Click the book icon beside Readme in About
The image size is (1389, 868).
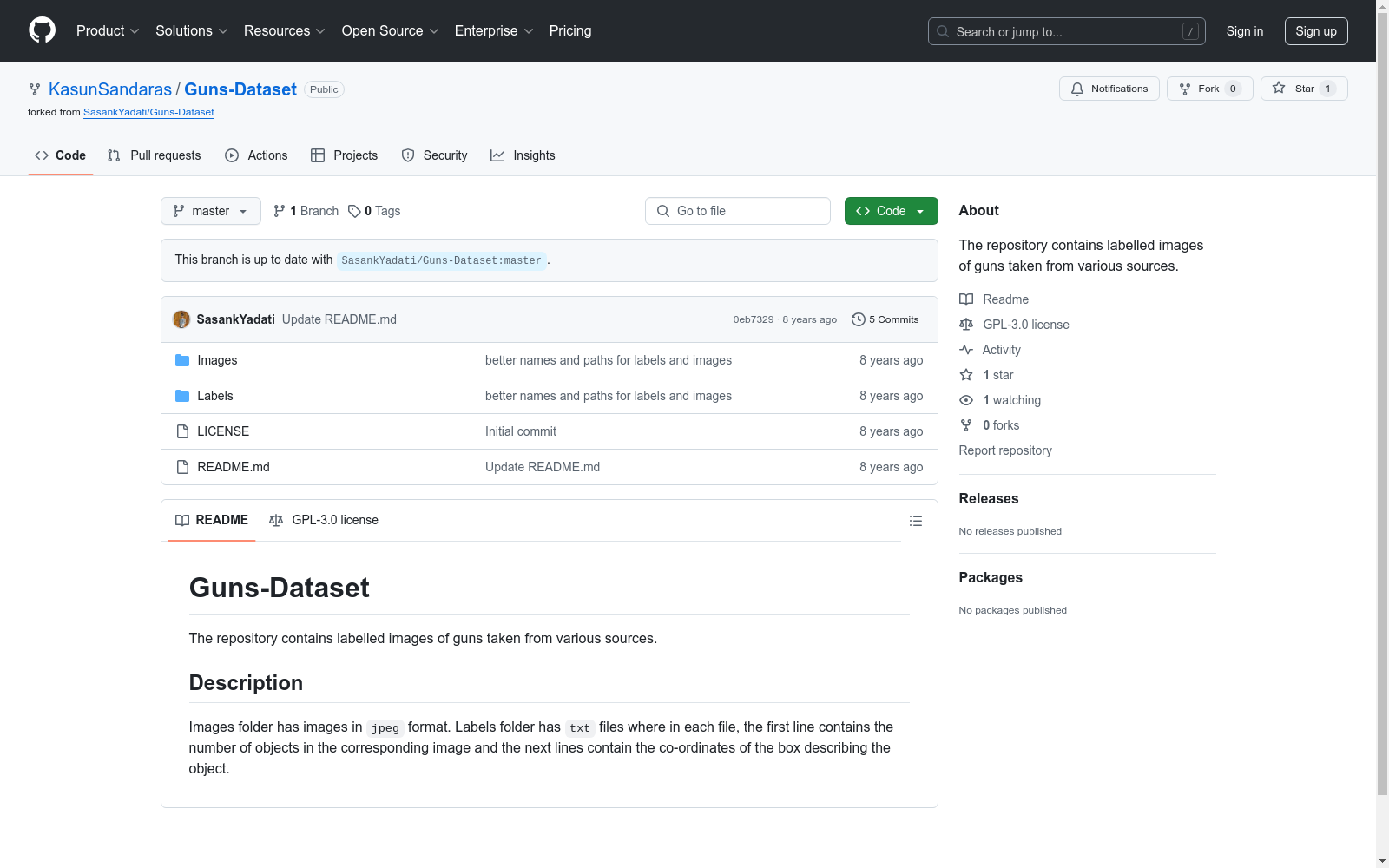[966, 299]
